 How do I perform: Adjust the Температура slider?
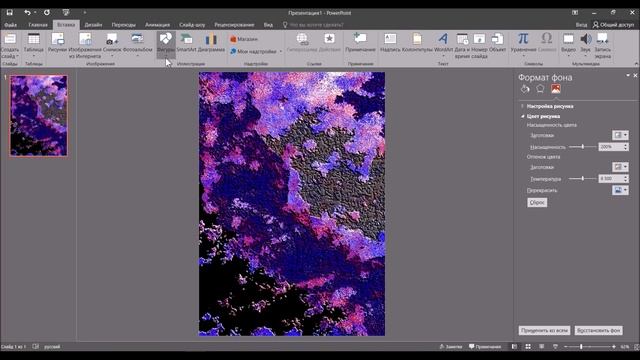click(x=582, y=178)
